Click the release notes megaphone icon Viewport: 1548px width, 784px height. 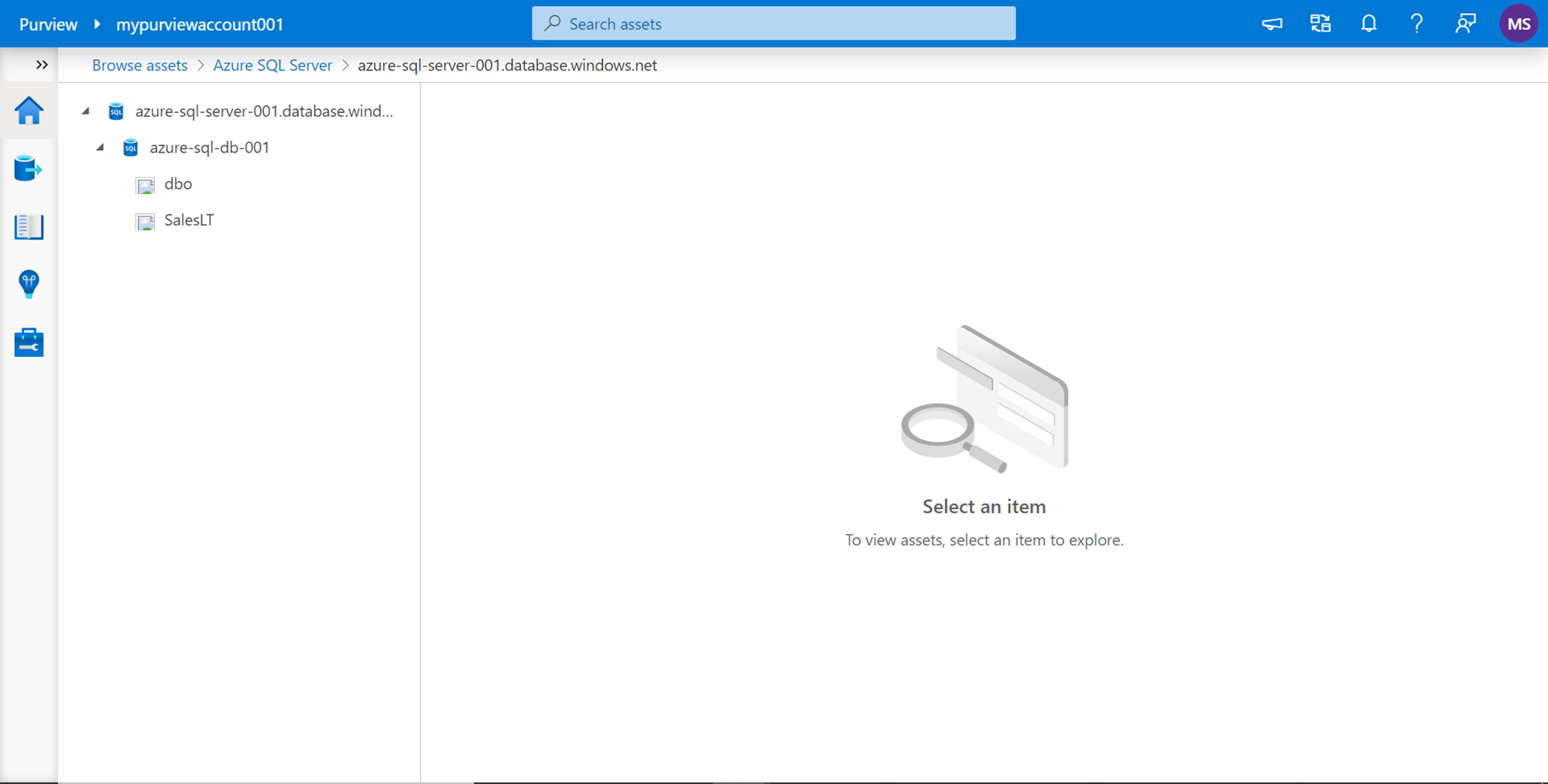pyautogui.click(x=1272, y=24)
